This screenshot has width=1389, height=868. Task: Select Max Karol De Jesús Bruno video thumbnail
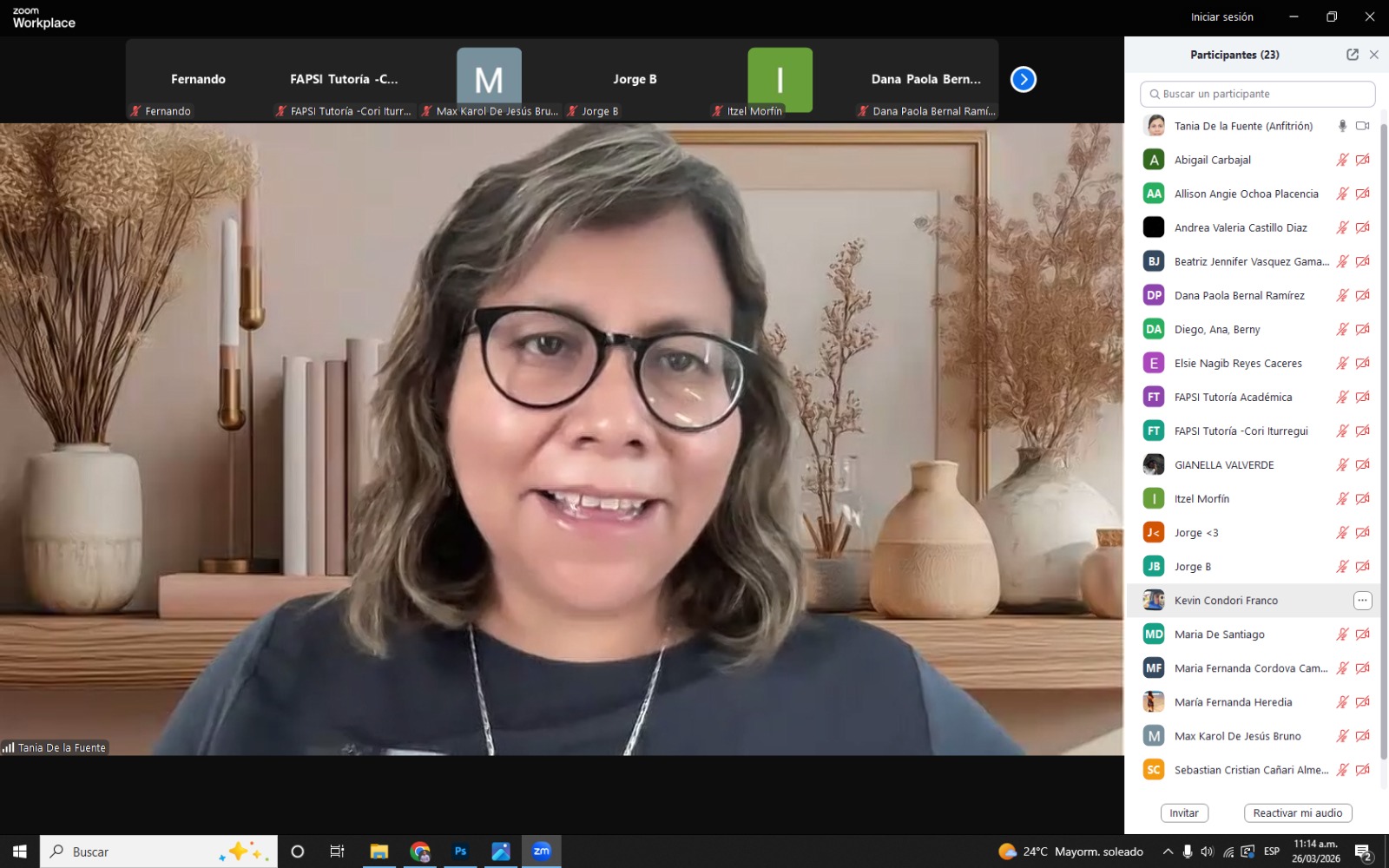[x=489, y=80]
